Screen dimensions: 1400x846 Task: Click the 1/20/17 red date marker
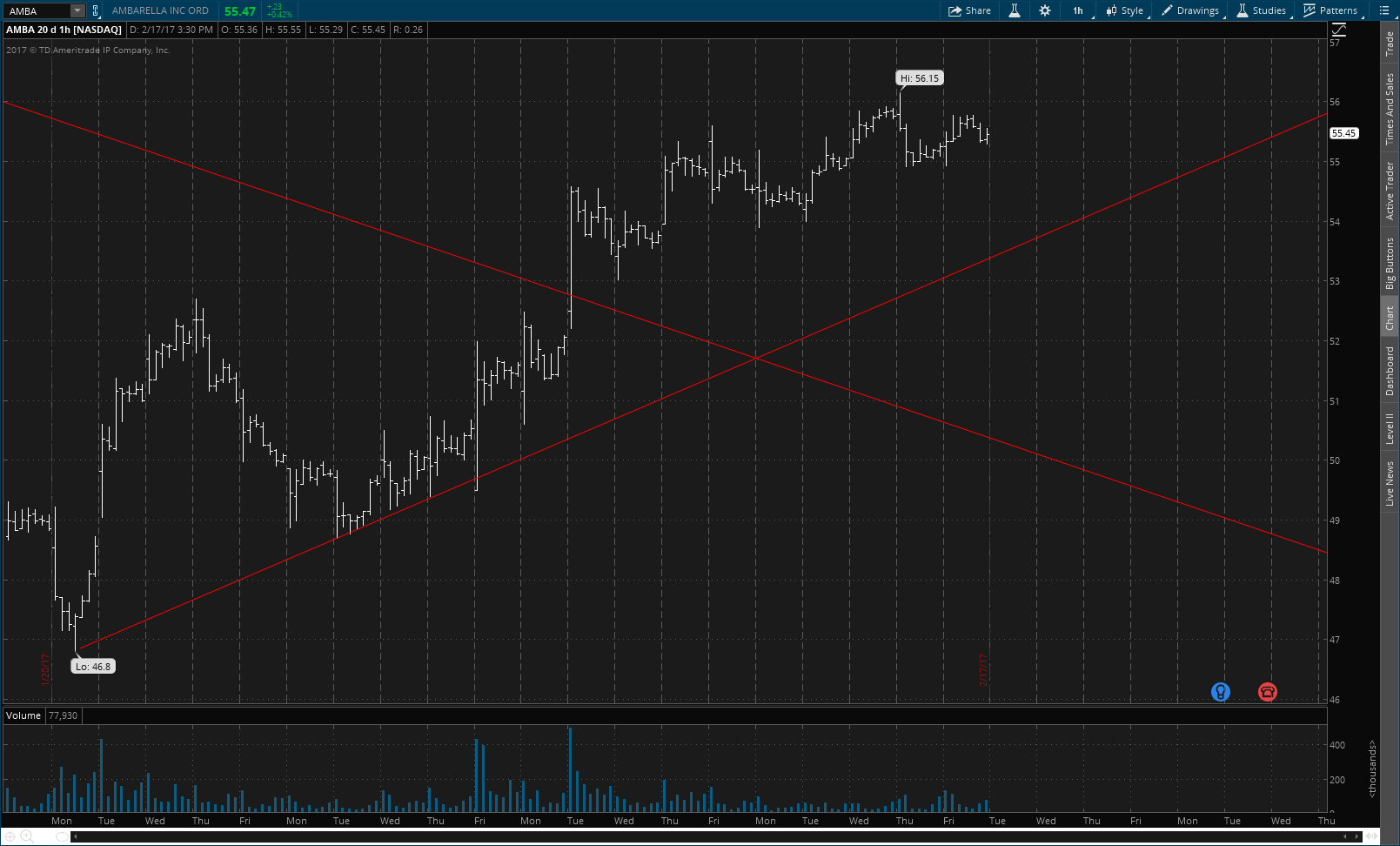coord(44,670)
